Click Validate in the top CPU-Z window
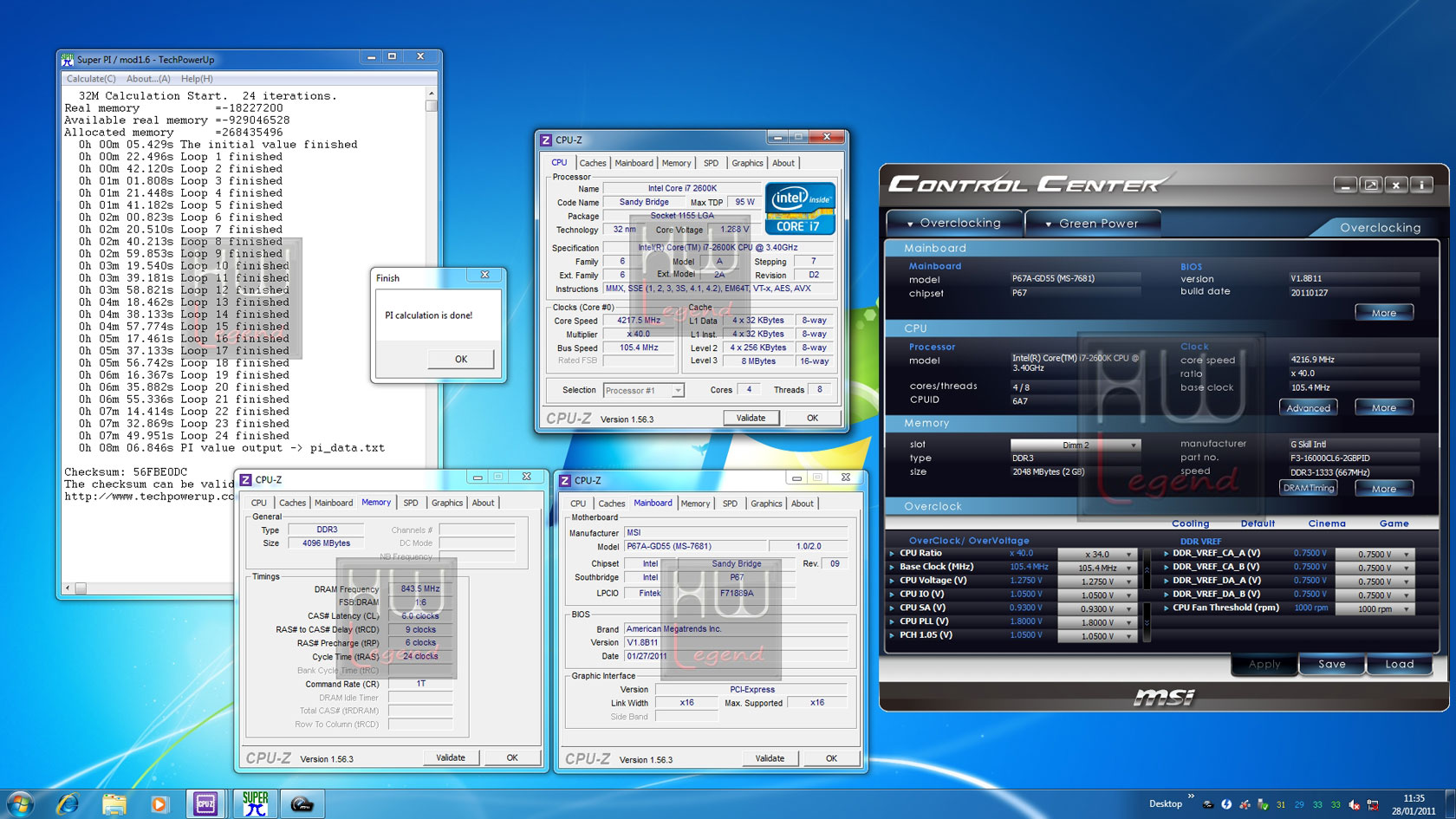Image resolution: width=1456 pixels, height=819 pixels. click(751, 418)
